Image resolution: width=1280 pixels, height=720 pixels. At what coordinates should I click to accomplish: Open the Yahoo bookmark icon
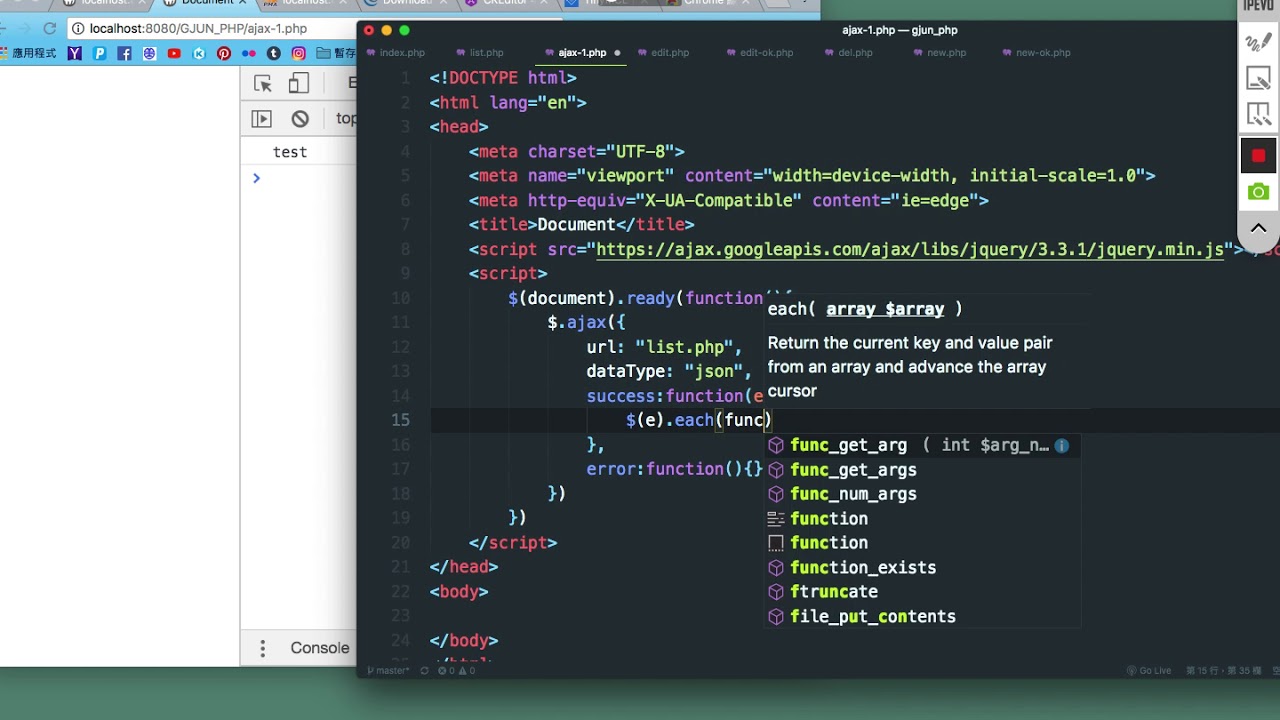(75, 54)
